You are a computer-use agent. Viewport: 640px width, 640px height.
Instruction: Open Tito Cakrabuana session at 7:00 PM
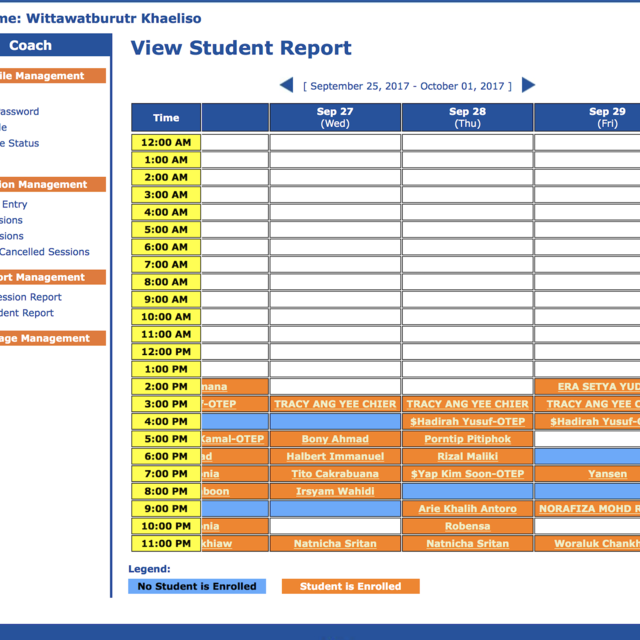335,474
